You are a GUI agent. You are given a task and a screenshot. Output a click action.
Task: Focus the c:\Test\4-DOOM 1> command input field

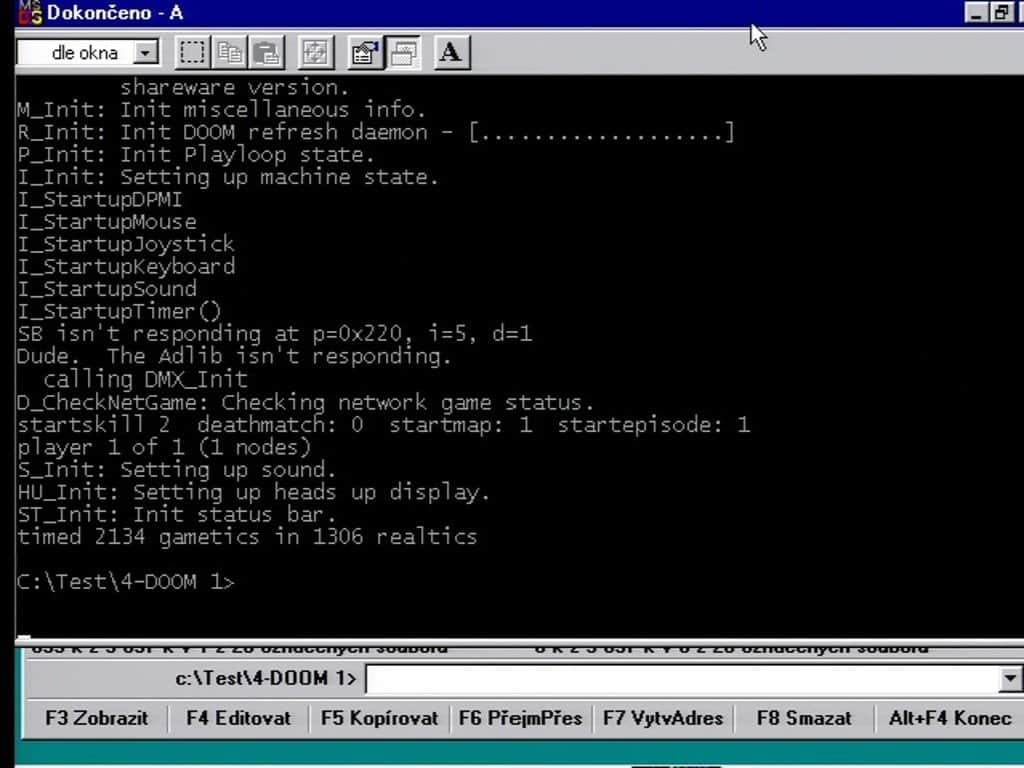682,679
